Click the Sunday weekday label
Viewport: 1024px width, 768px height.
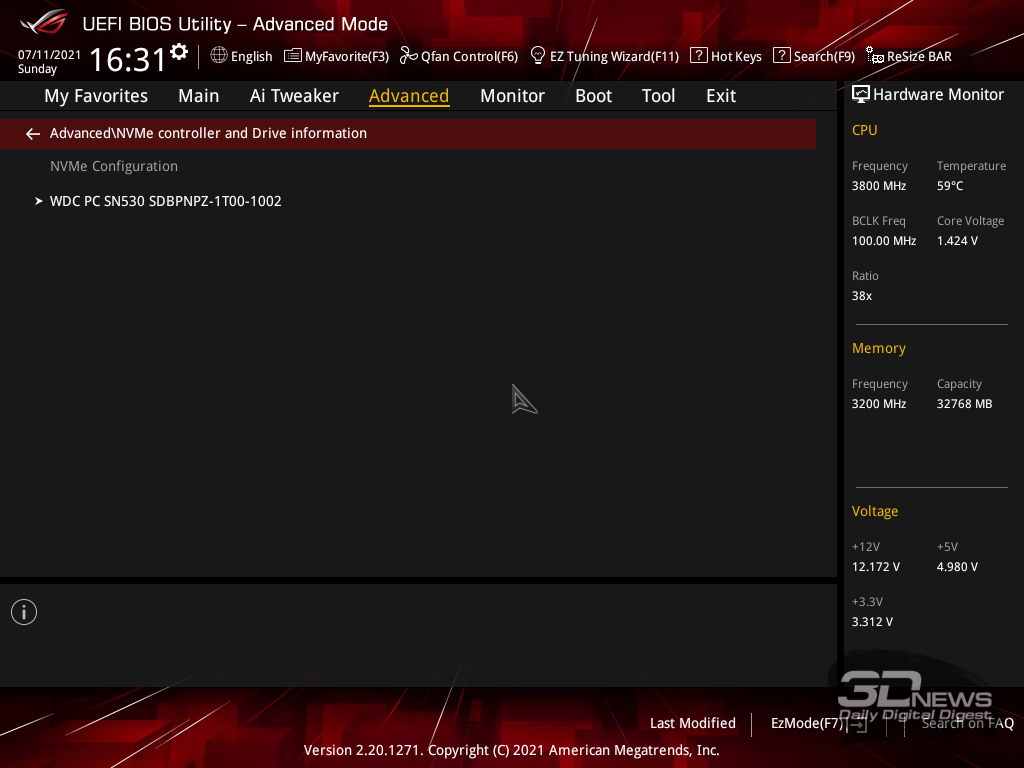(x=37, y=69)
